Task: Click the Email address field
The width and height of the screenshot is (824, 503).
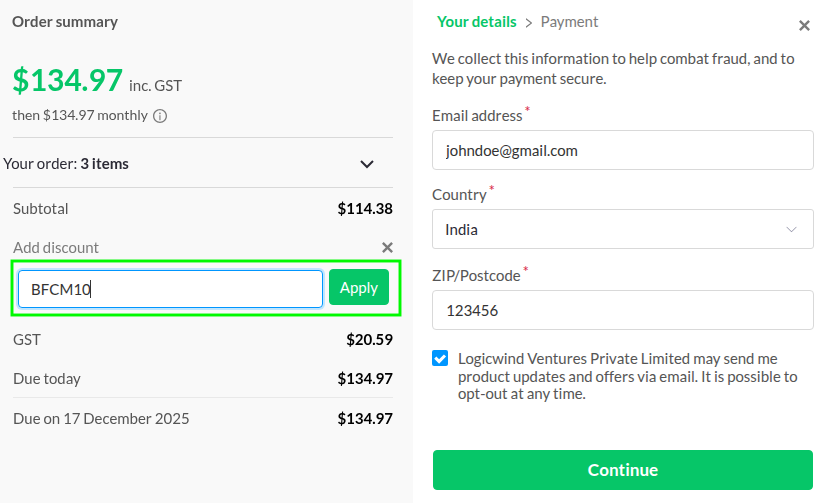Action: 622,151
